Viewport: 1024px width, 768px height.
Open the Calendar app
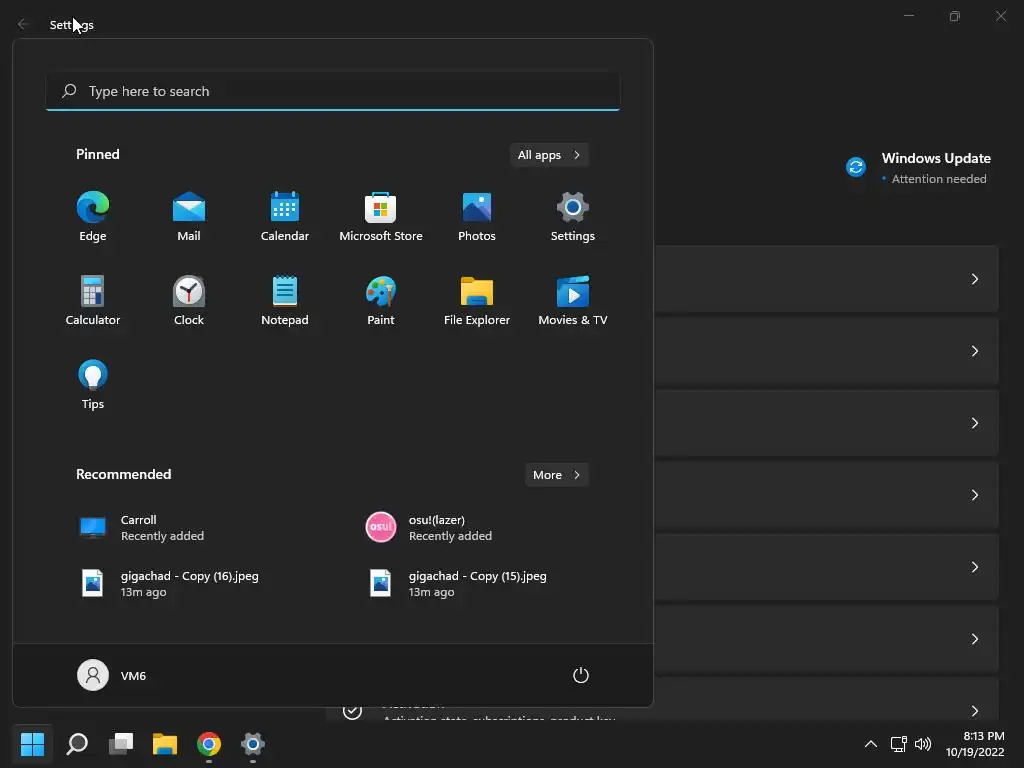[x=285, y=217]
